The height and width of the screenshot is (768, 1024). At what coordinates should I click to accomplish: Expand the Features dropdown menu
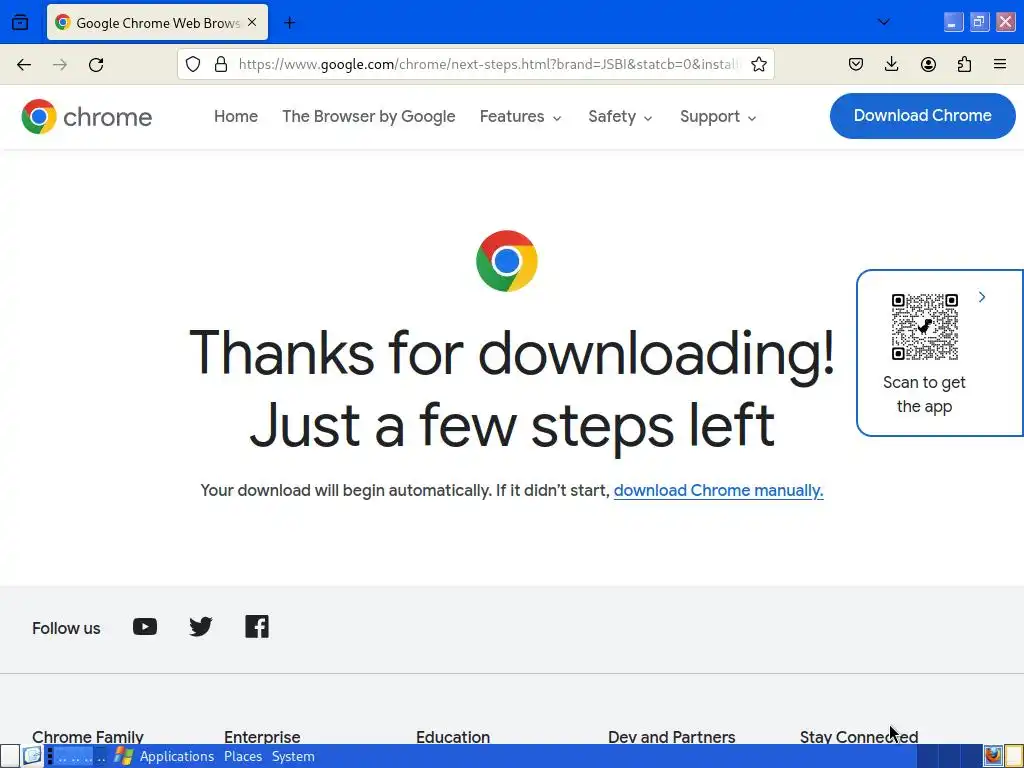point(520,116)
